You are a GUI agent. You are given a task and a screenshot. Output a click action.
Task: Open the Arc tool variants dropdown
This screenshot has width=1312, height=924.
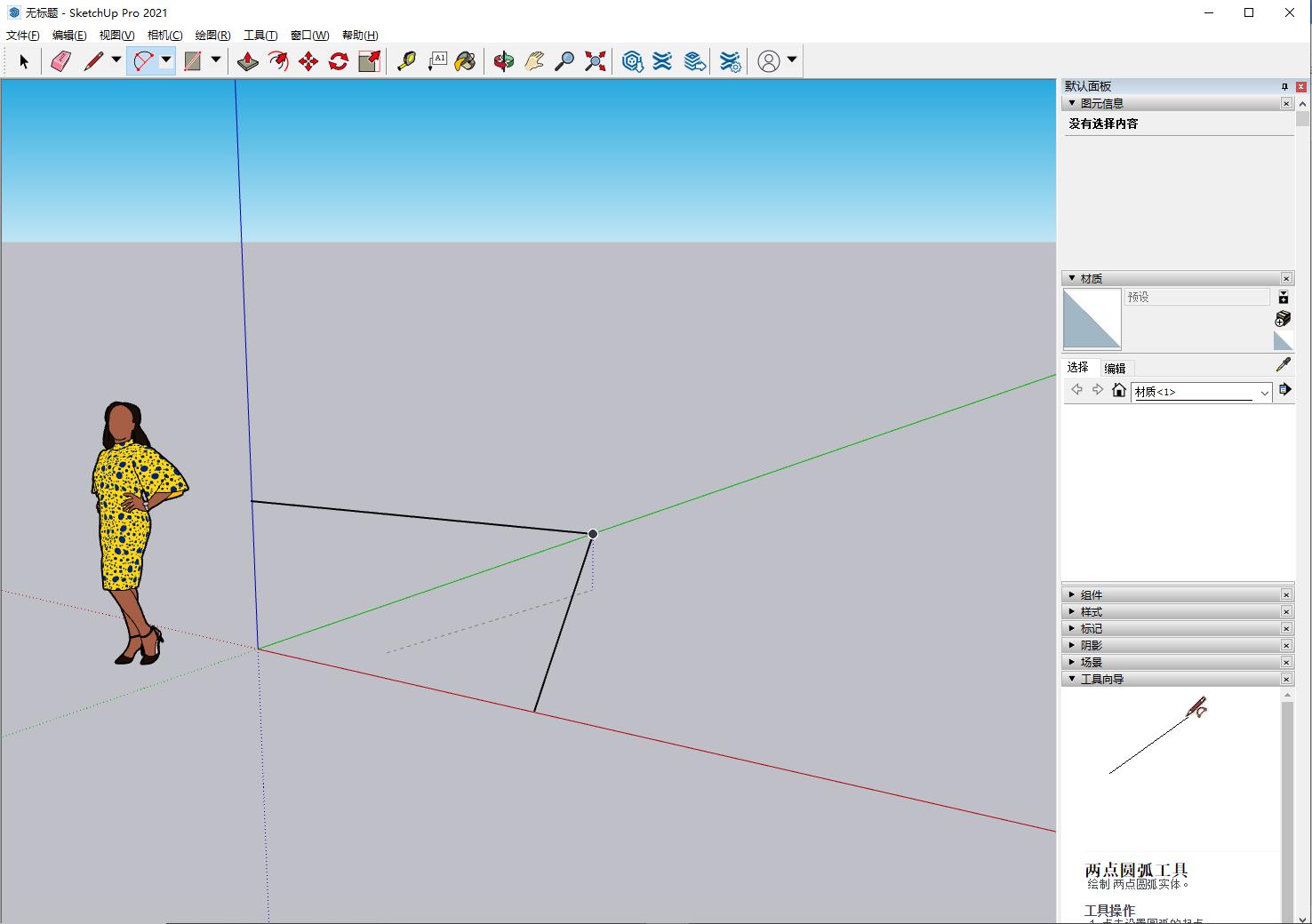(x=166, y=61)
